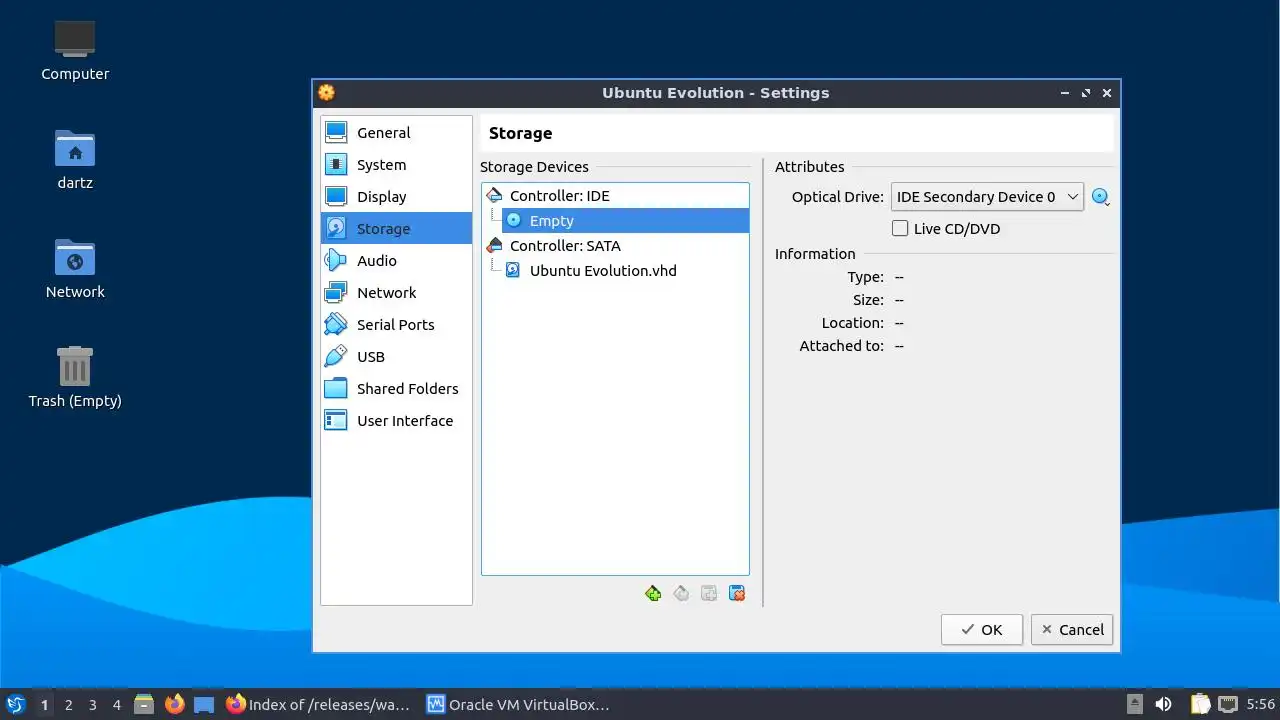The width and height of the screenshot is (1280, 720).
Task: Open the Optical Drive port dropdown
Action: [x=987, y=197]
